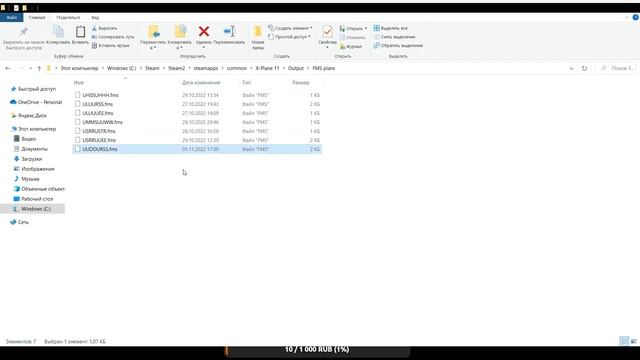Open Объемные объекты in sidebar
Viewport: 640px width, 360px height.
pos(39,189)
